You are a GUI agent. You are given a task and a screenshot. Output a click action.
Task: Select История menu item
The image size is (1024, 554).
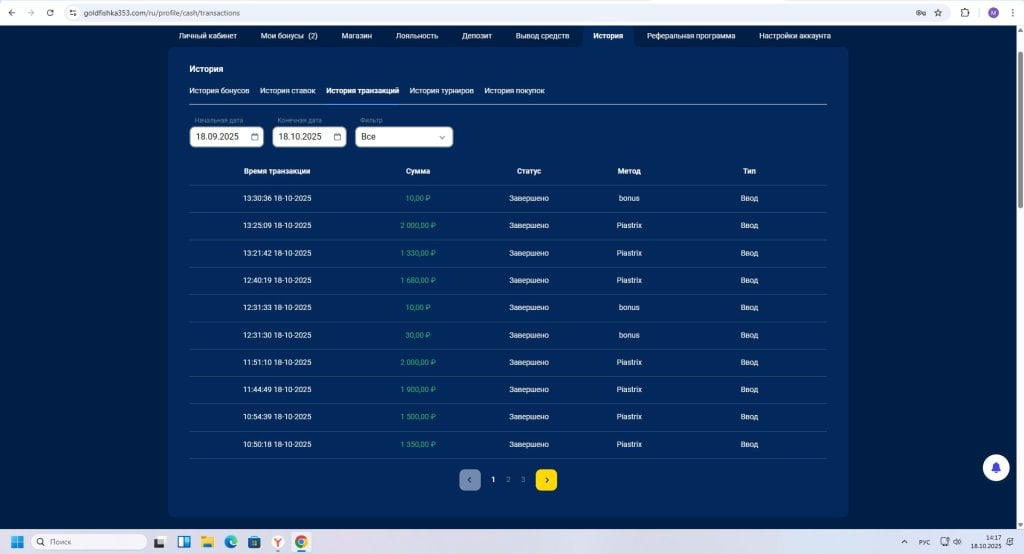point(608,36)
